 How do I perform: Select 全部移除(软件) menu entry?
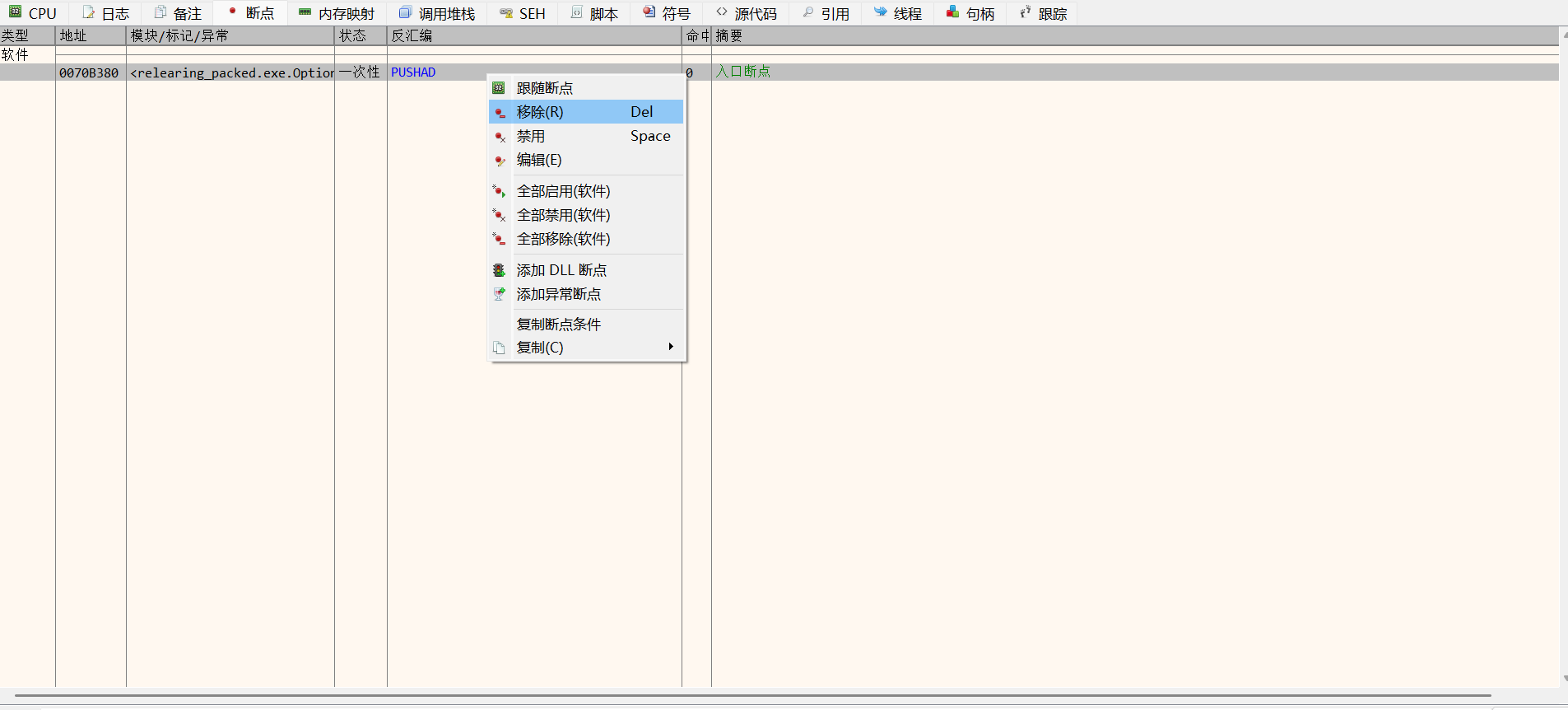pyautogui.click(x=586, y=239)
